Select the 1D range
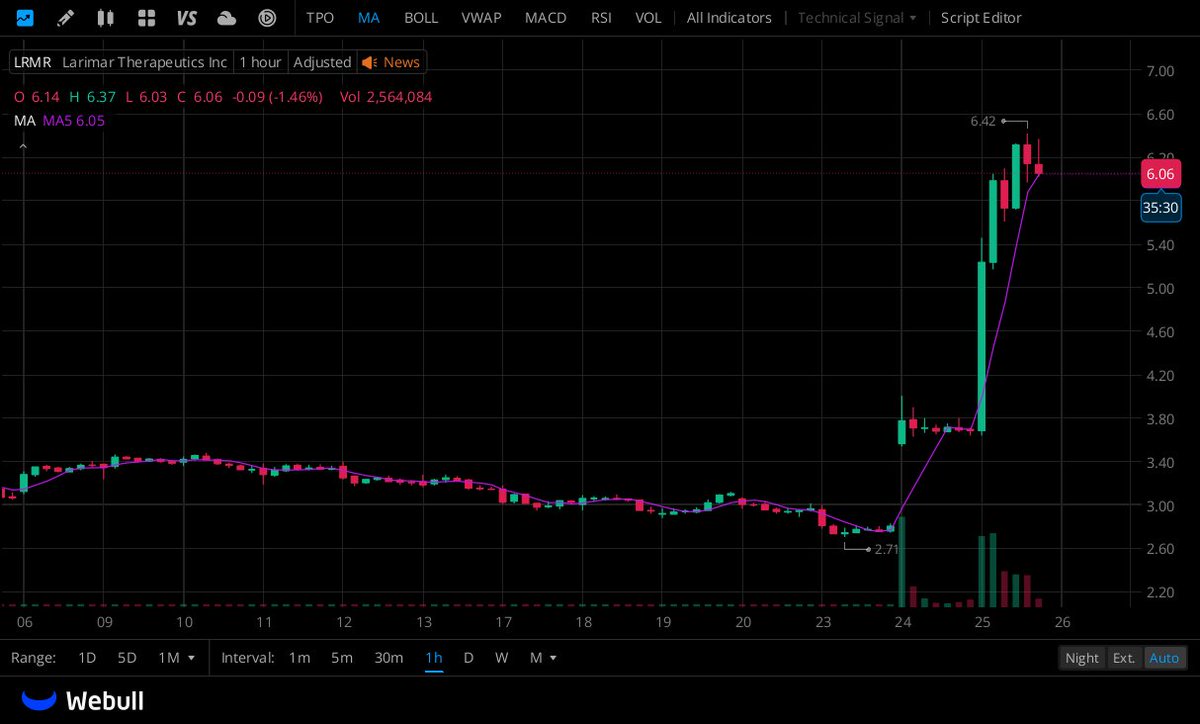The width and height of the screenshot is (1200, 724). click(87, 658)
